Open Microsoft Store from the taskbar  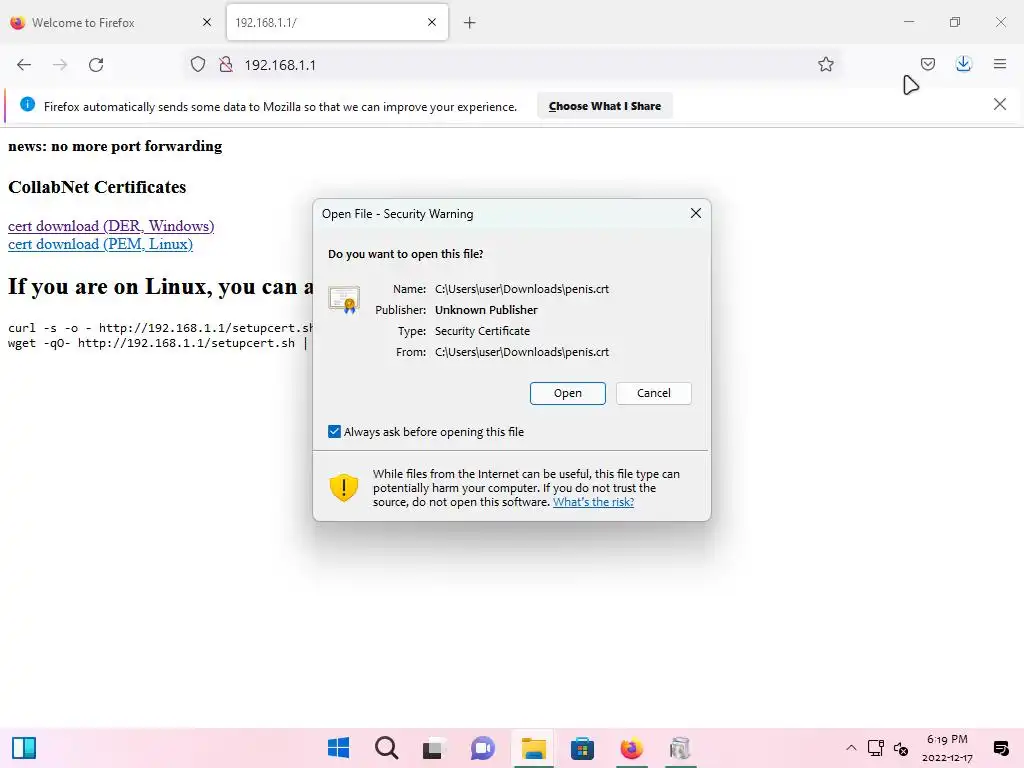(x=582, y=748)
